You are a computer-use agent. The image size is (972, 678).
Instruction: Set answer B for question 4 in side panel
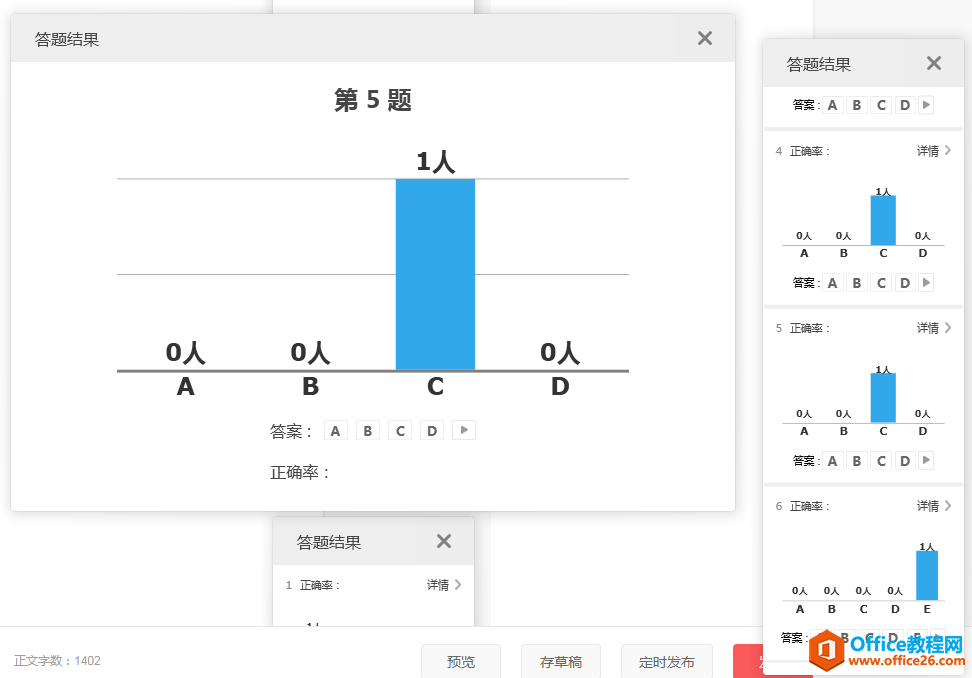pos(857,283)
